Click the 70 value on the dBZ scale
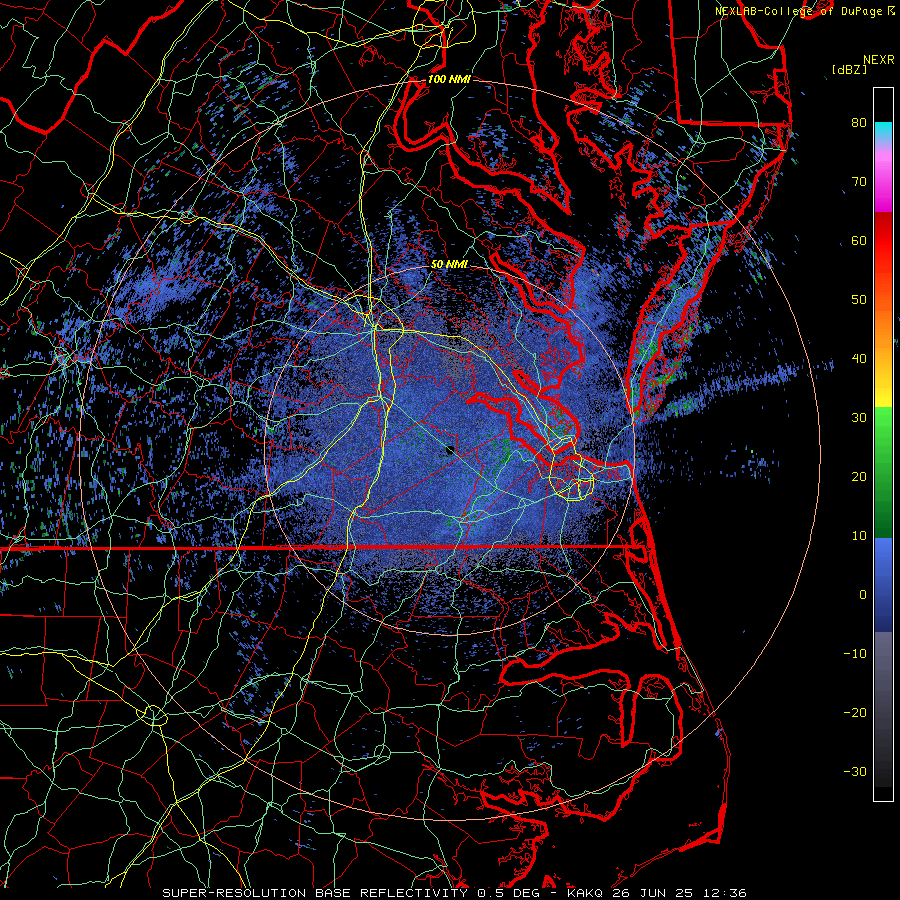 [859, 182]
